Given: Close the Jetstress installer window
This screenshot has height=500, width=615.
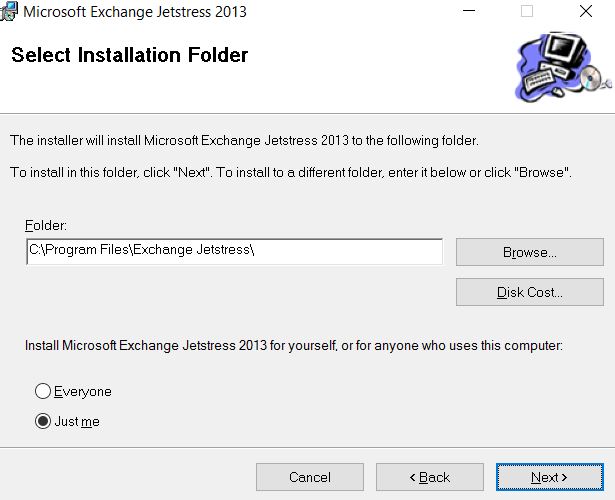Looking at the screenshot, I should 585,12.
